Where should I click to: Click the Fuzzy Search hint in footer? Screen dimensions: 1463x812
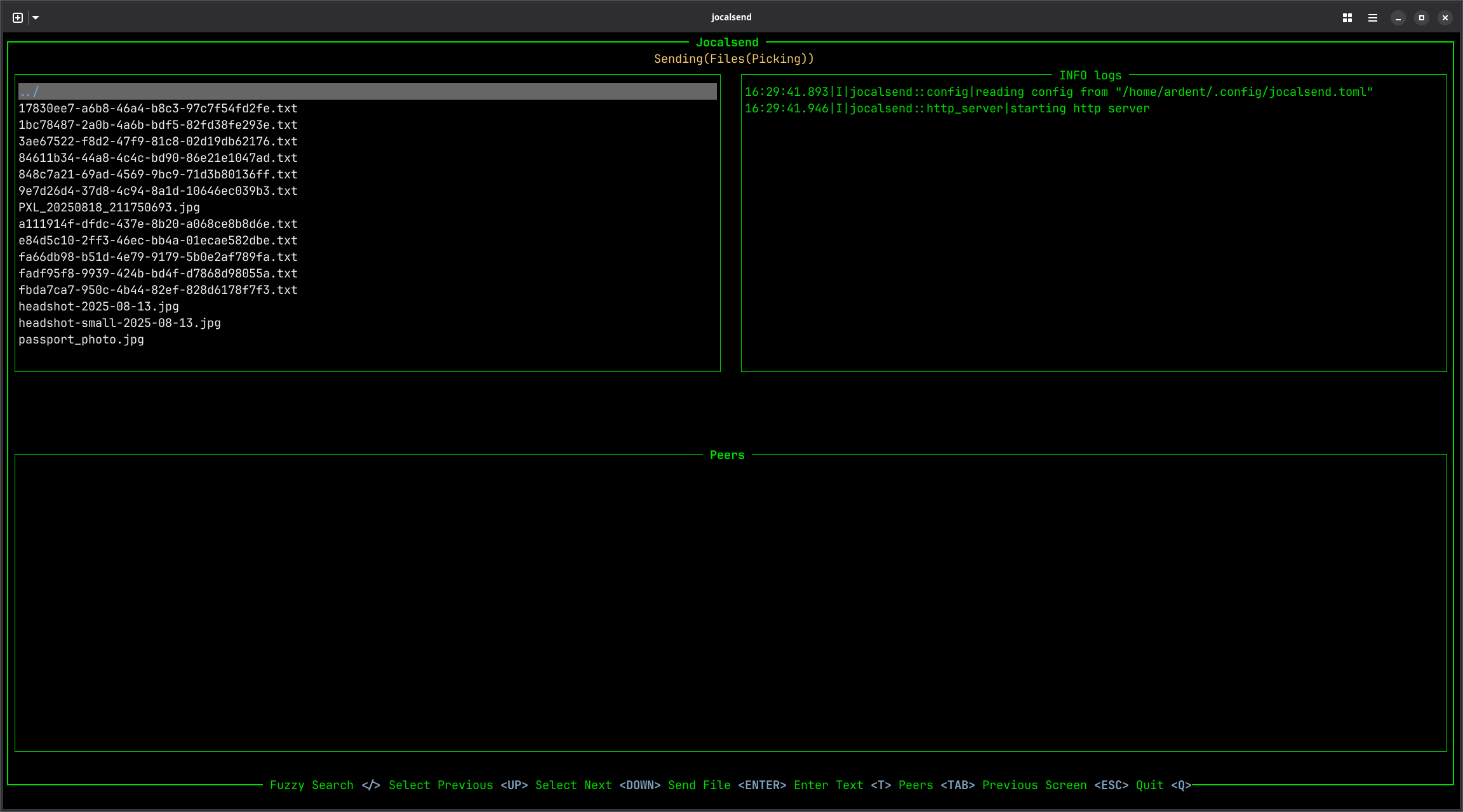coord(324,785)
